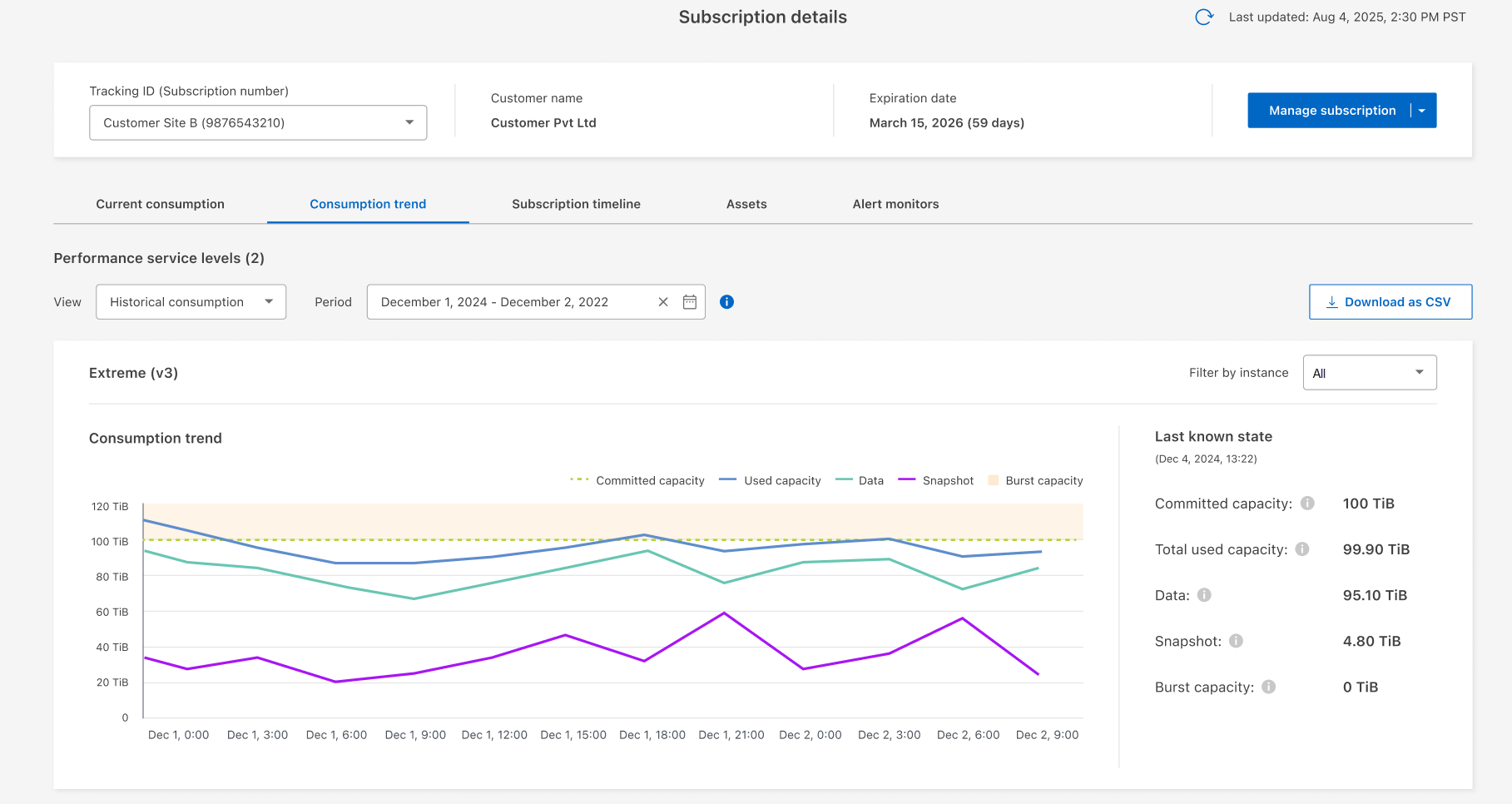Click the blue info icon next to Period
The width and height of the screenshot is (1512, 804).
tap(726, 302)
